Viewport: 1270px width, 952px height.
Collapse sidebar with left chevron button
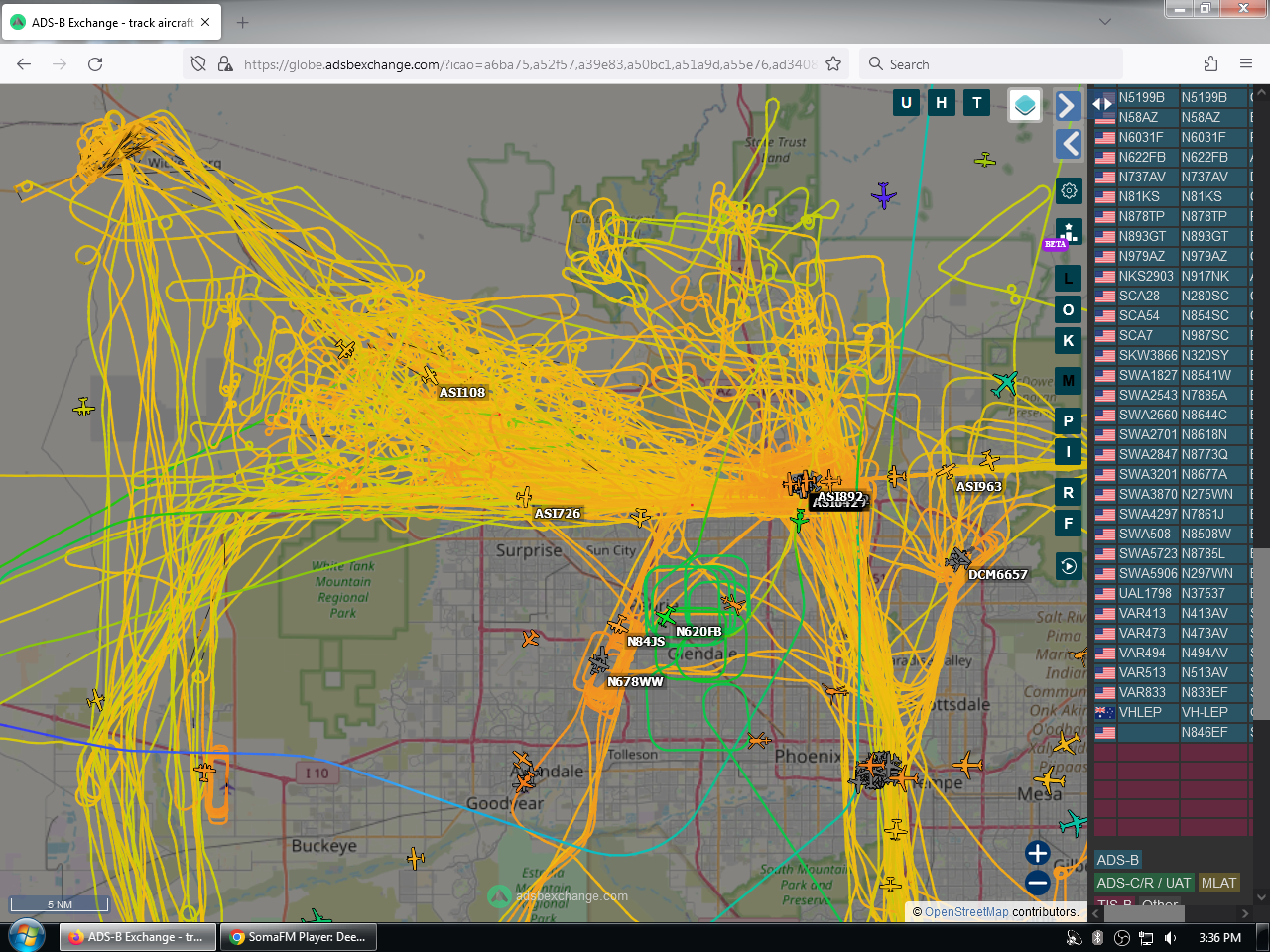click(1068, 144)
